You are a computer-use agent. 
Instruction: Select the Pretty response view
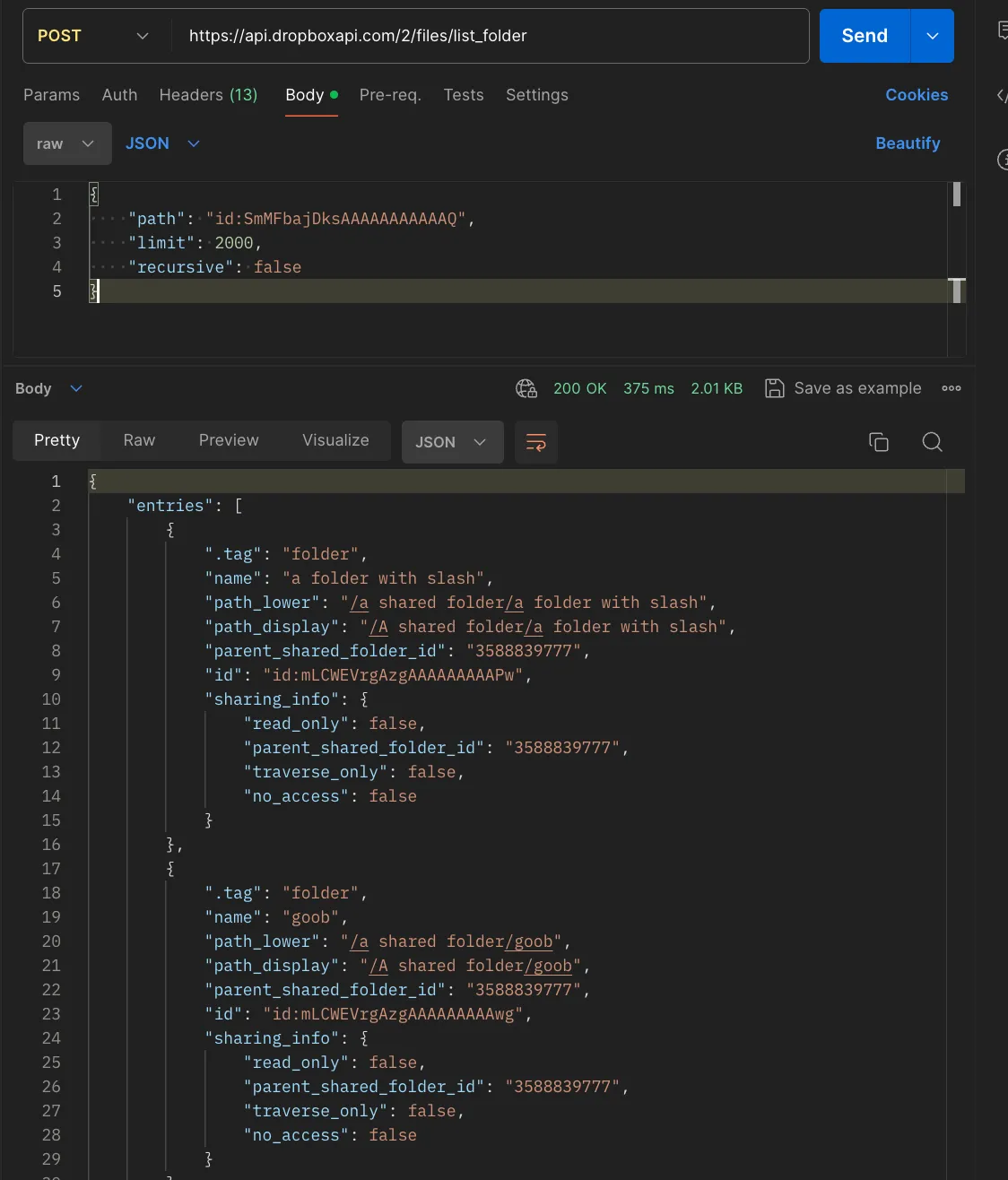[57, 440]
